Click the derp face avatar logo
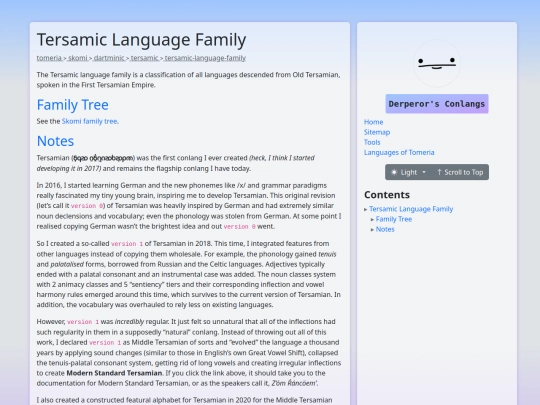Viewport: 540px width, 405px height. (437, 63)
